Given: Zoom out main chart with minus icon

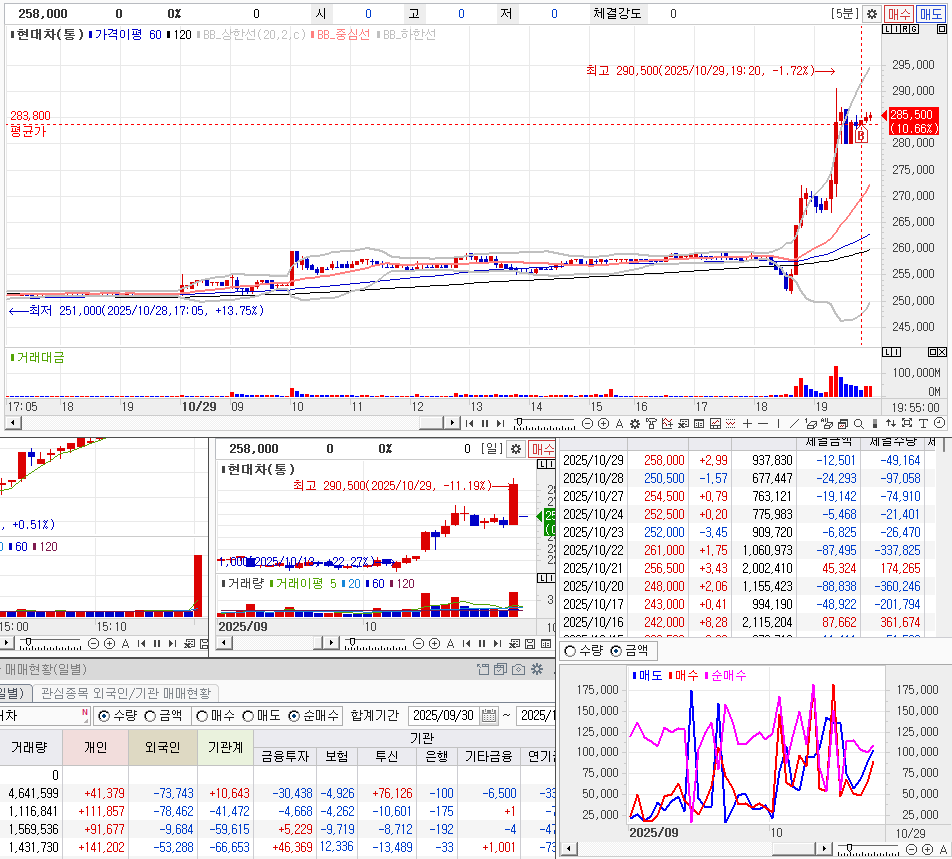Looking at the screenshot, I should [x=587, y=423].
